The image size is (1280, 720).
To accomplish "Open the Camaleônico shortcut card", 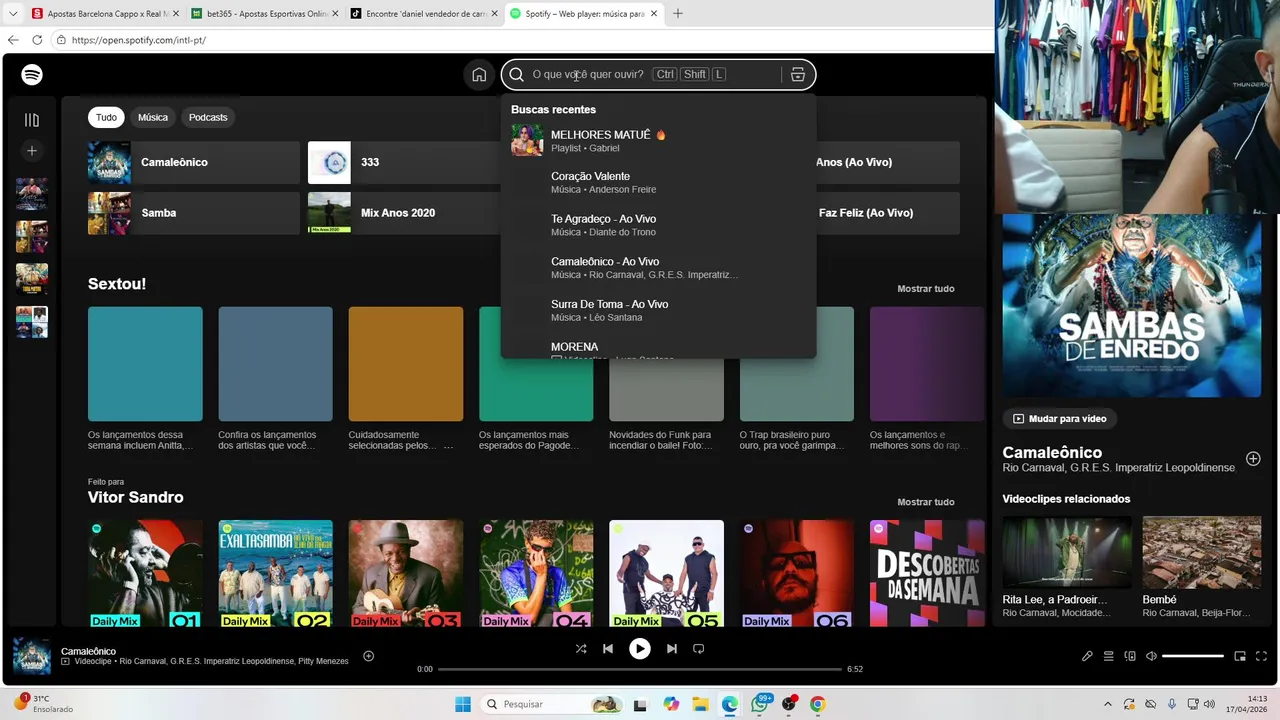I will pyautogui.click(x=194, y=162).
